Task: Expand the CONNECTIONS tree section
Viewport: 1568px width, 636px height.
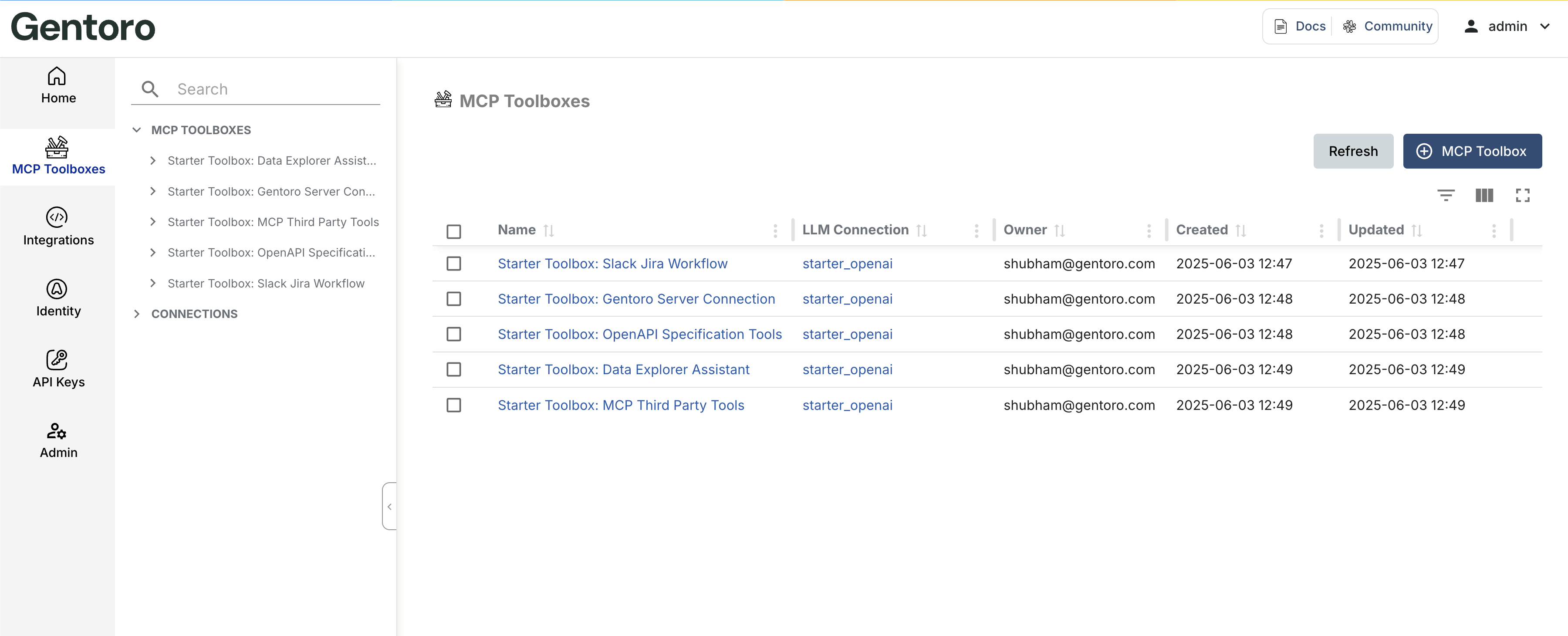Action: coord(137,314)
